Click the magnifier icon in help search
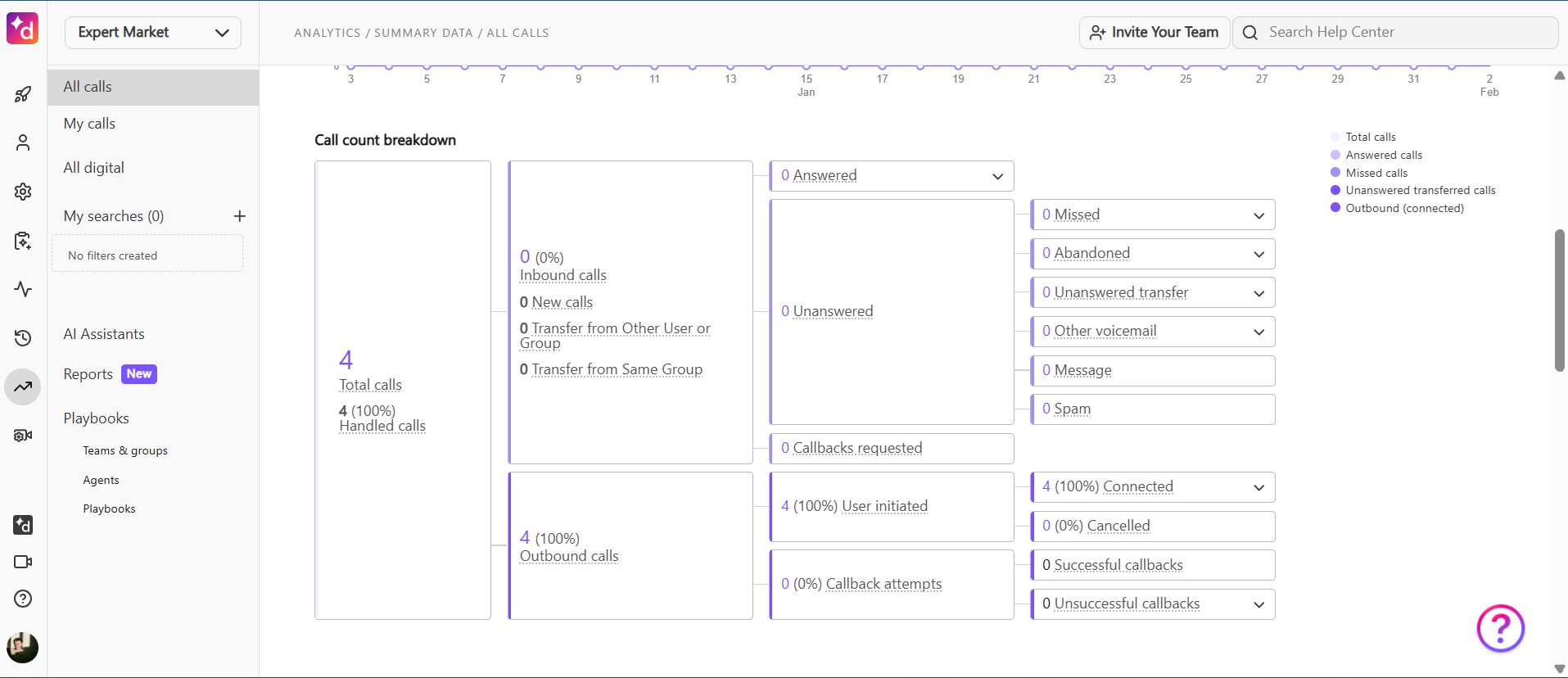Viewport: 1568px width, 678px height. click(1250, 33)
